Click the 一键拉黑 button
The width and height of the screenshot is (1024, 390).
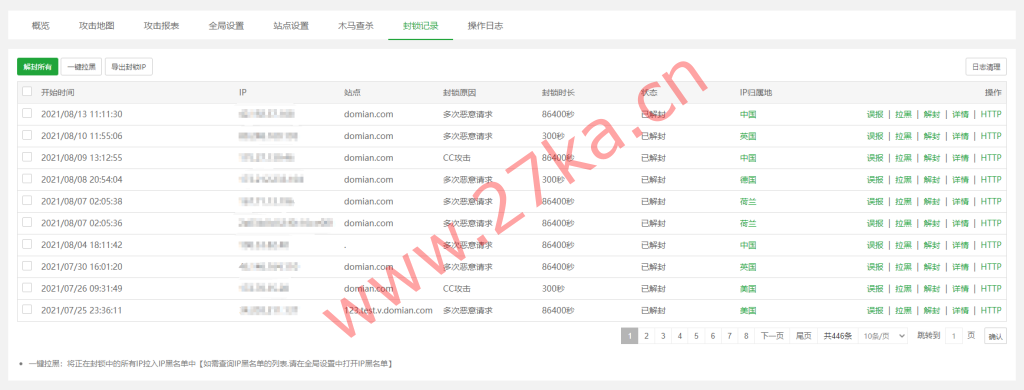tap(82, 67)
